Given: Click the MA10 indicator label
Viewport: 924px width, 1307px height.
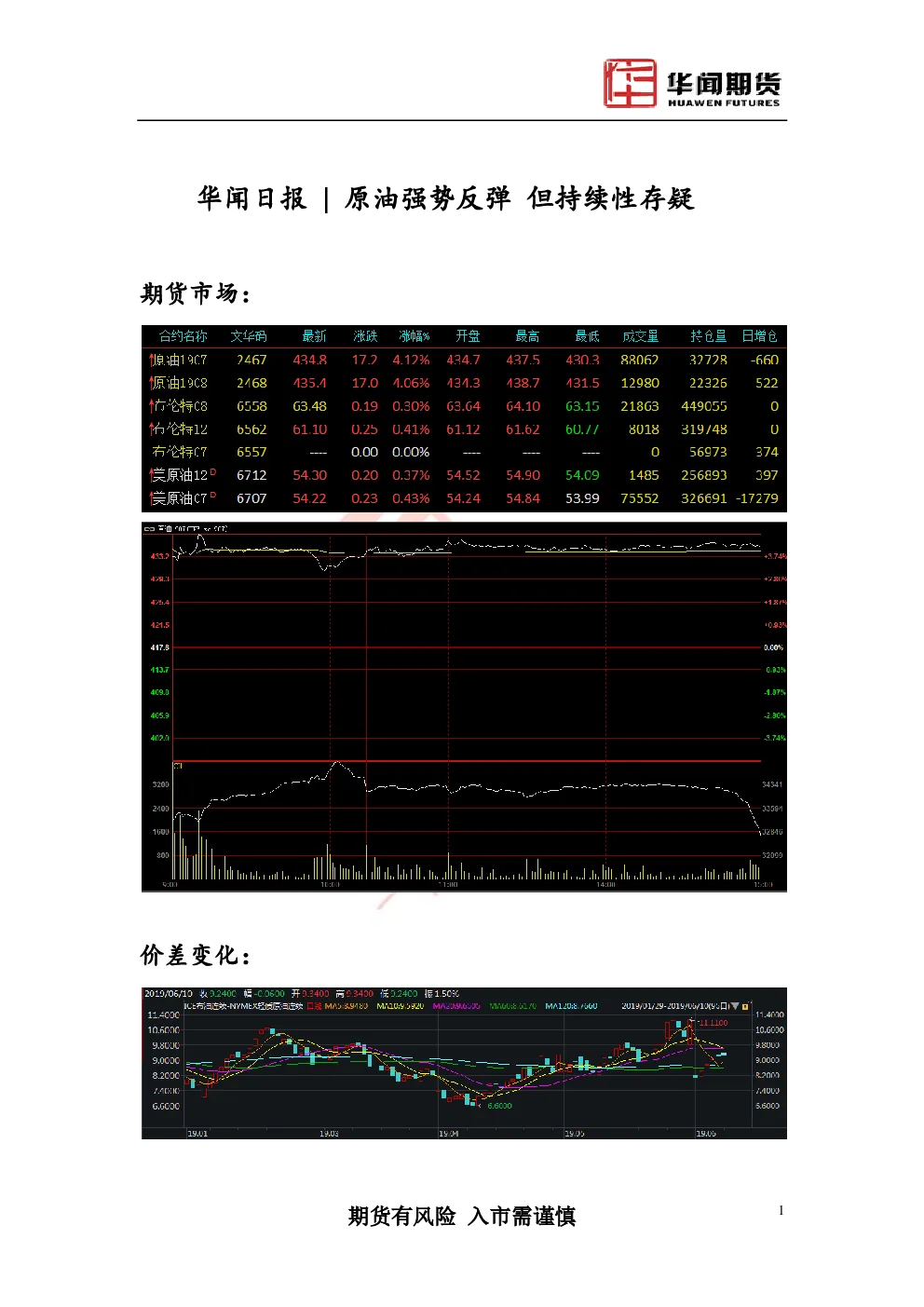Looking at the screenshot, I should pos(401,1006).
